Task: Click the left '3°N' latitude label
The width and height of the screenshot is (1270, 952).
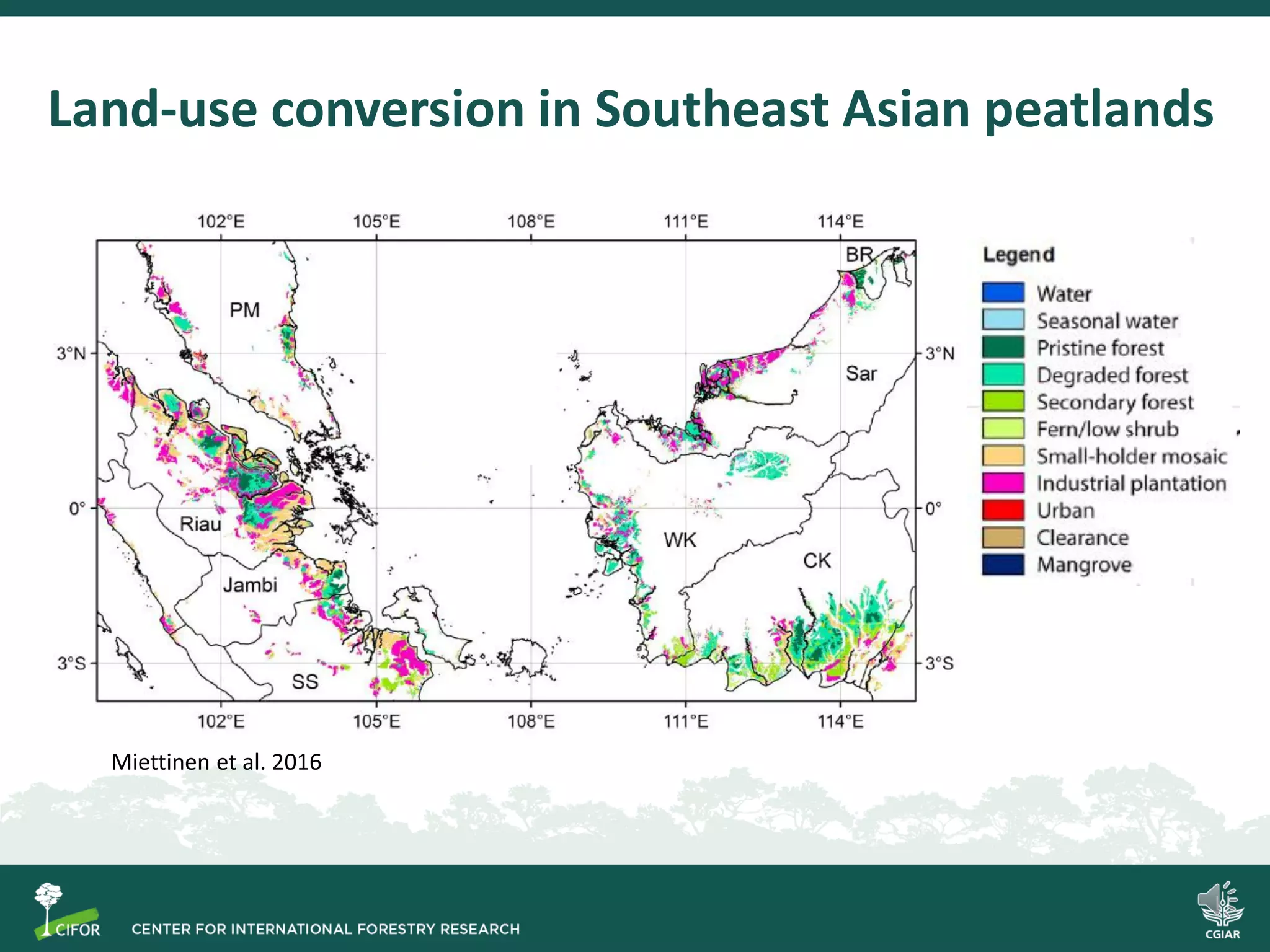Action: pyautogui.click(x=71, y=353)
